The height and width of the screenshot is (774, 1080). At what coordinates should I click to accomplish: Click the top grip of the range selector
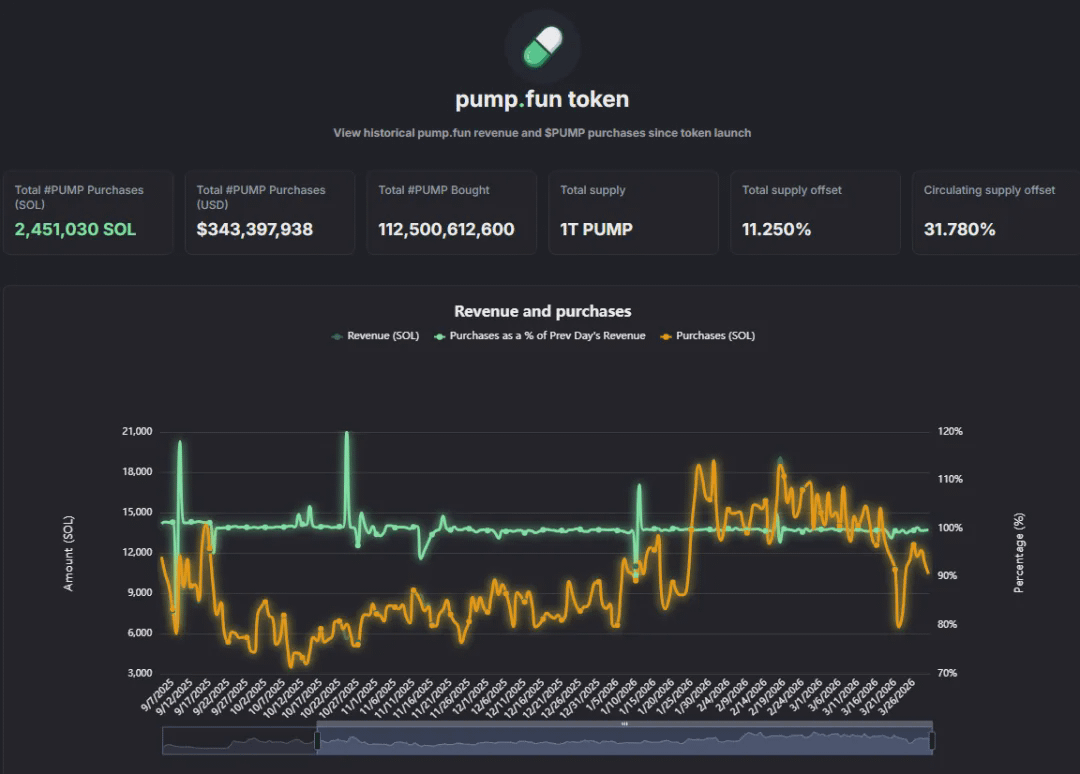625,724
